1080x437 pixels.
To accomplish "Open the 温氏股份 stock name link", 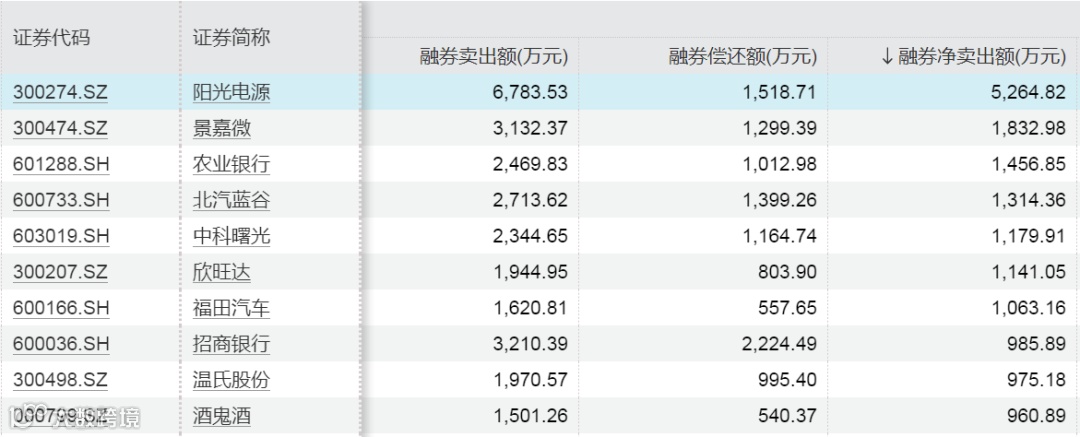I will click(x=231, y=380).
